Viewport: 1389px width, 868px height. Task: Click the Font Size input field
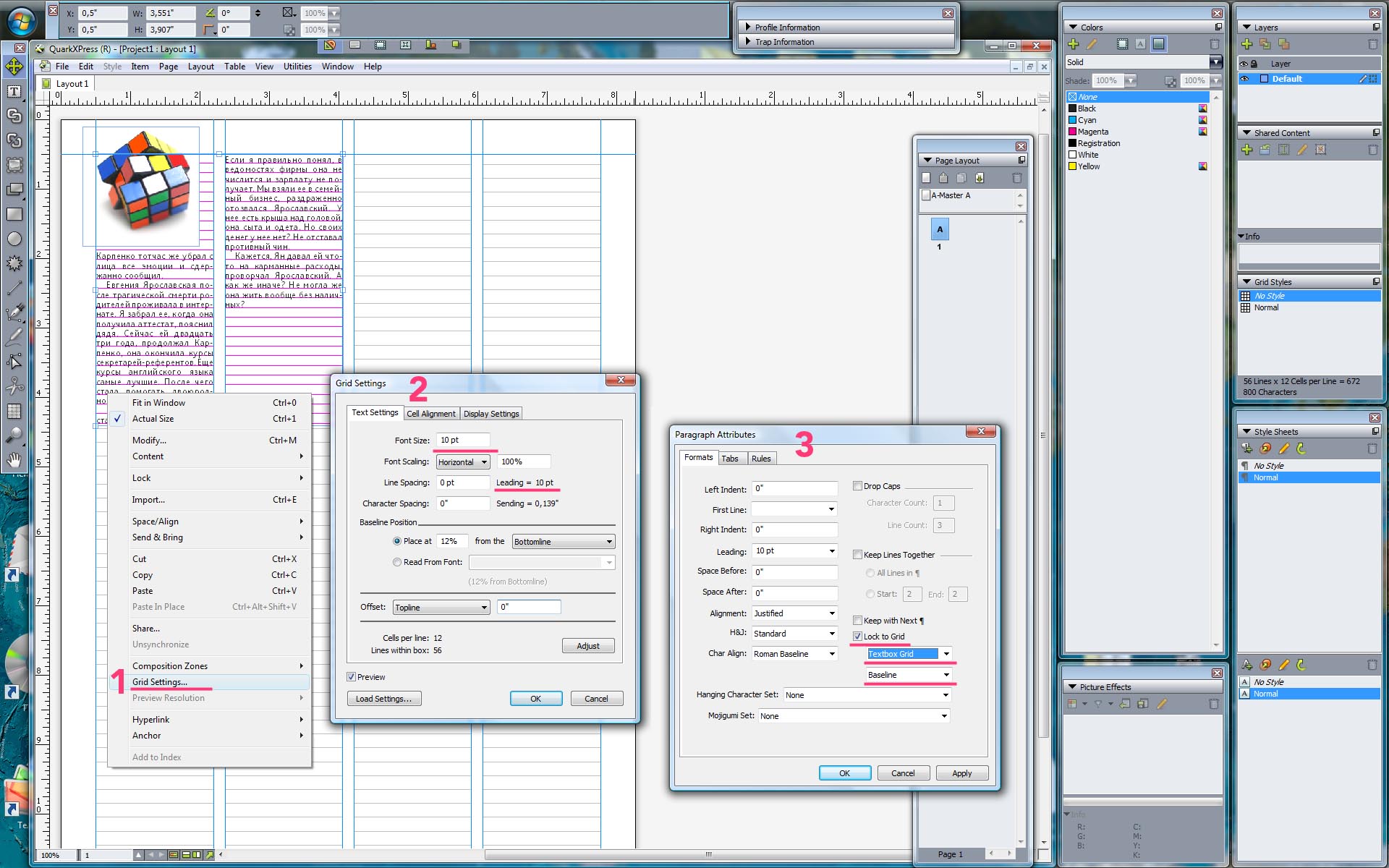463,441
